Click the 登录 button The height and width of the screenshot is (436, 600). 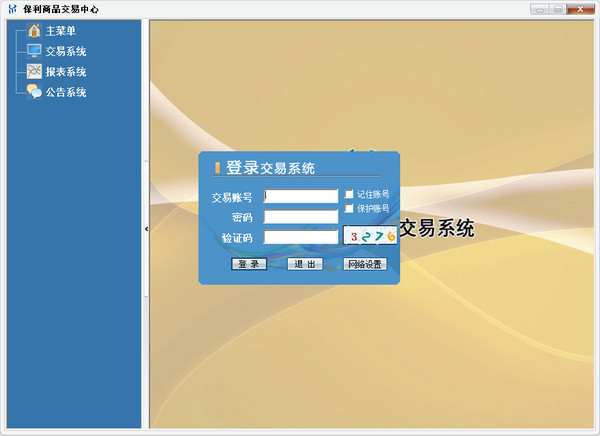tap(249, 264)
